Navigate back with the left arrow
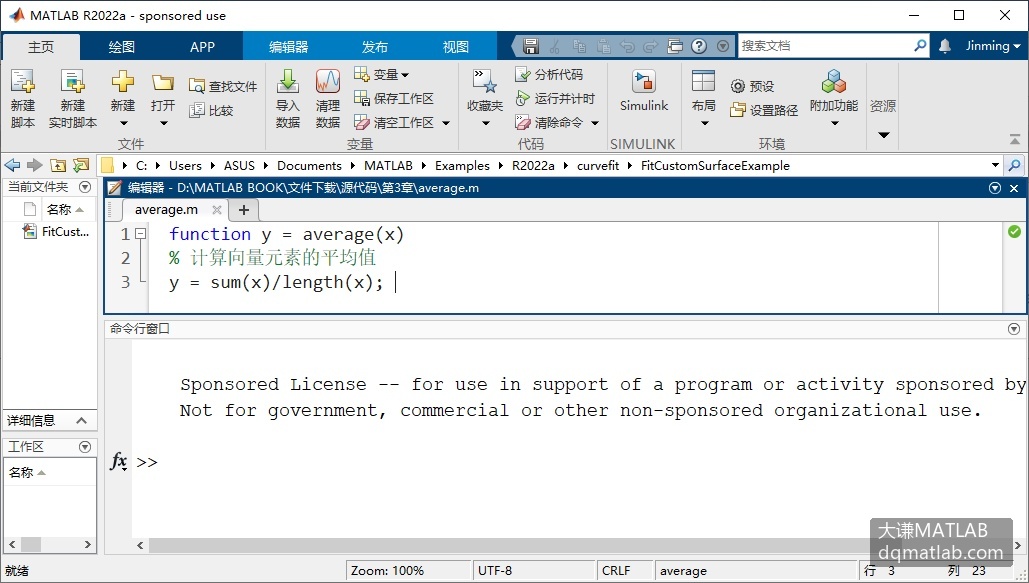1029x583 pixels. pos(12,165)
